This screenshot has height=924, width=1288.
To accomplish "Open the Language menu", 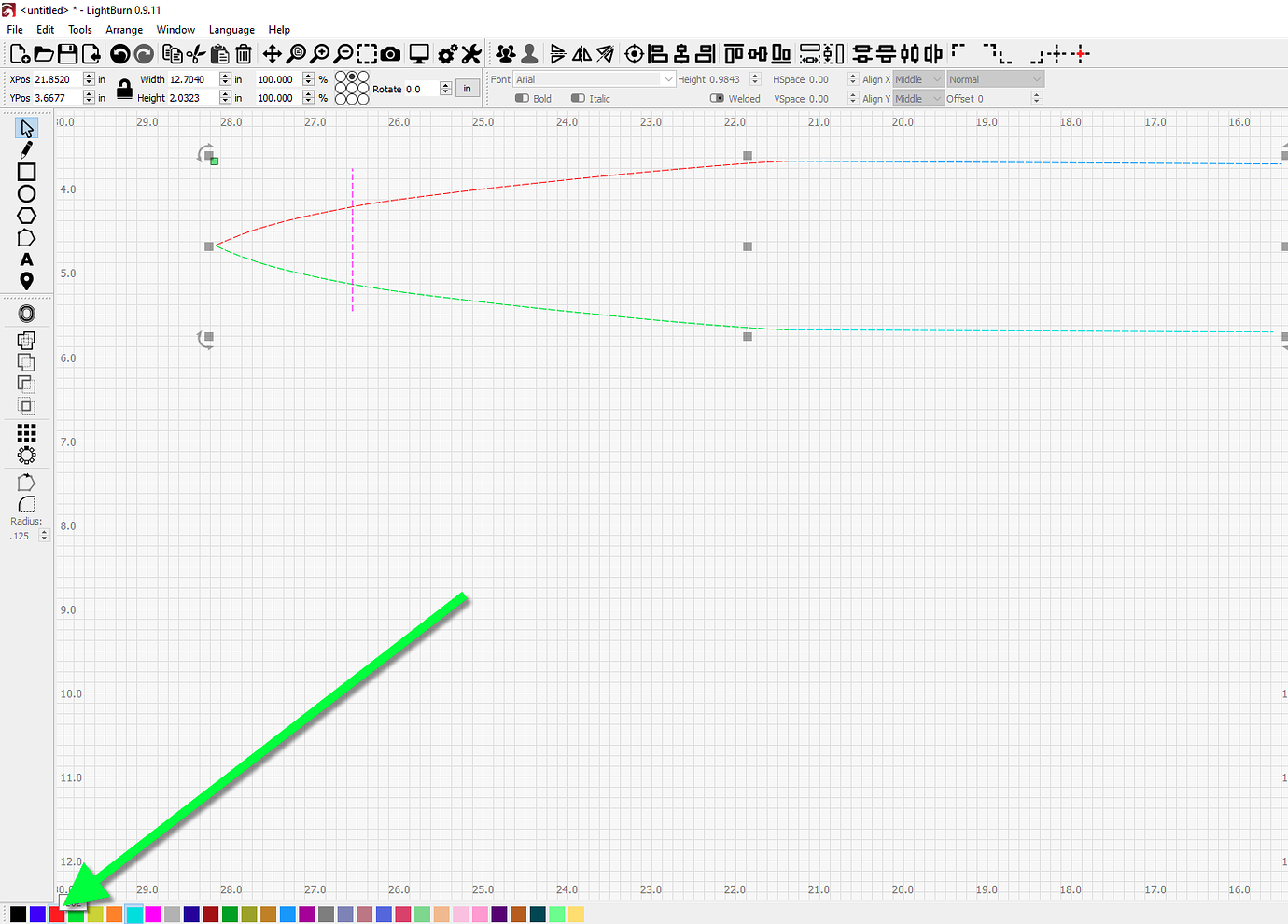I will (x=231, y=29).
